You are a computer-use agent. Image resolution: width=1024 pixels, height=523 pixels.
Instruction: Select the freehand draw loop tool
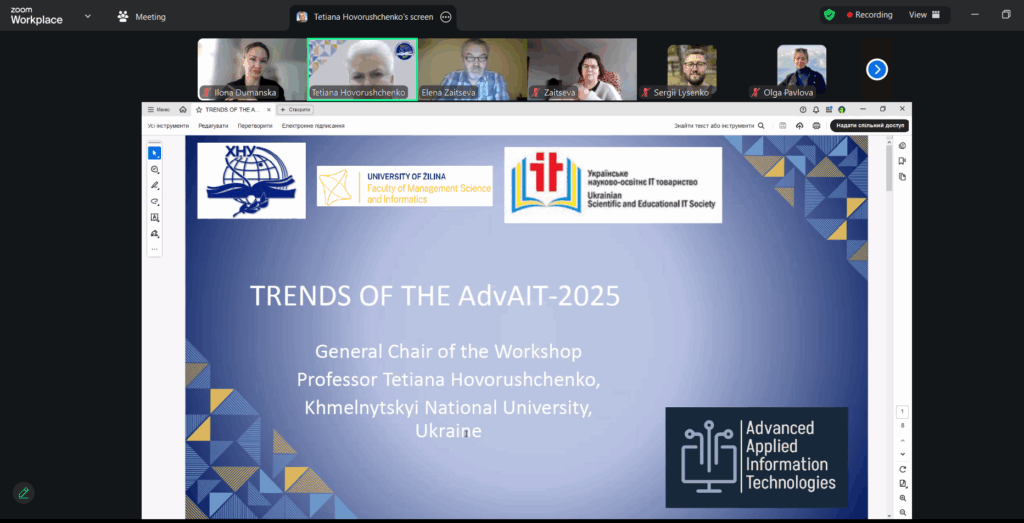(154, 201)
